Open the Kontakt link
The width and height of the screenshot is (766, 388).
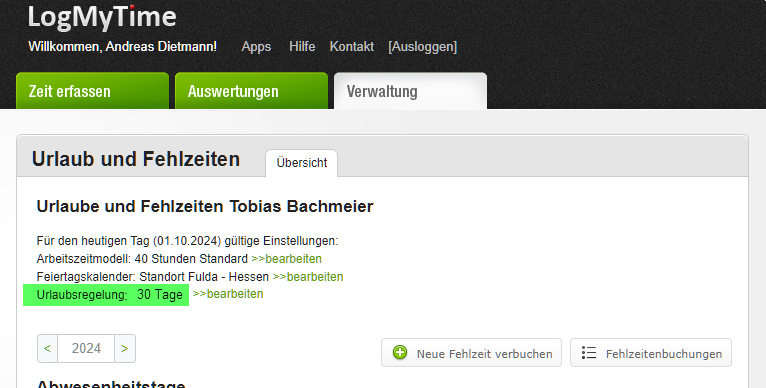coord(352,47)
